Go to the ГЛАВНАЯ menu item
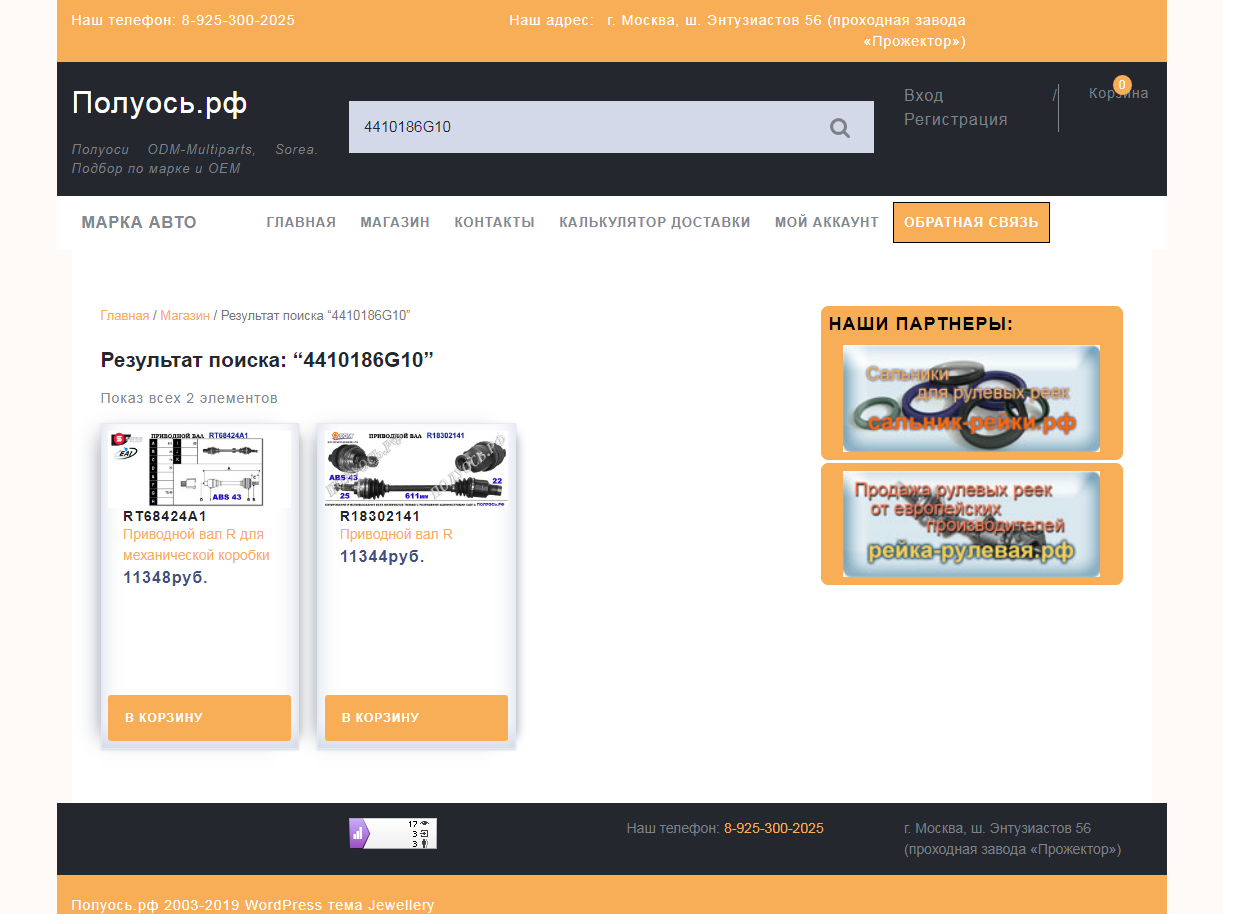 pos(301,223)
